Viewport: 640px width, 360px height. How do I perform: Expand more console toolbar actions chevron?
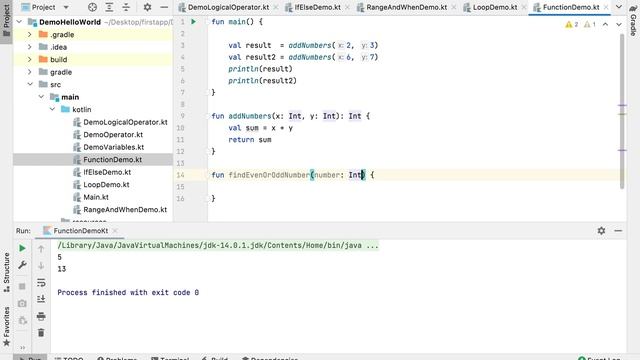[22, 347]
